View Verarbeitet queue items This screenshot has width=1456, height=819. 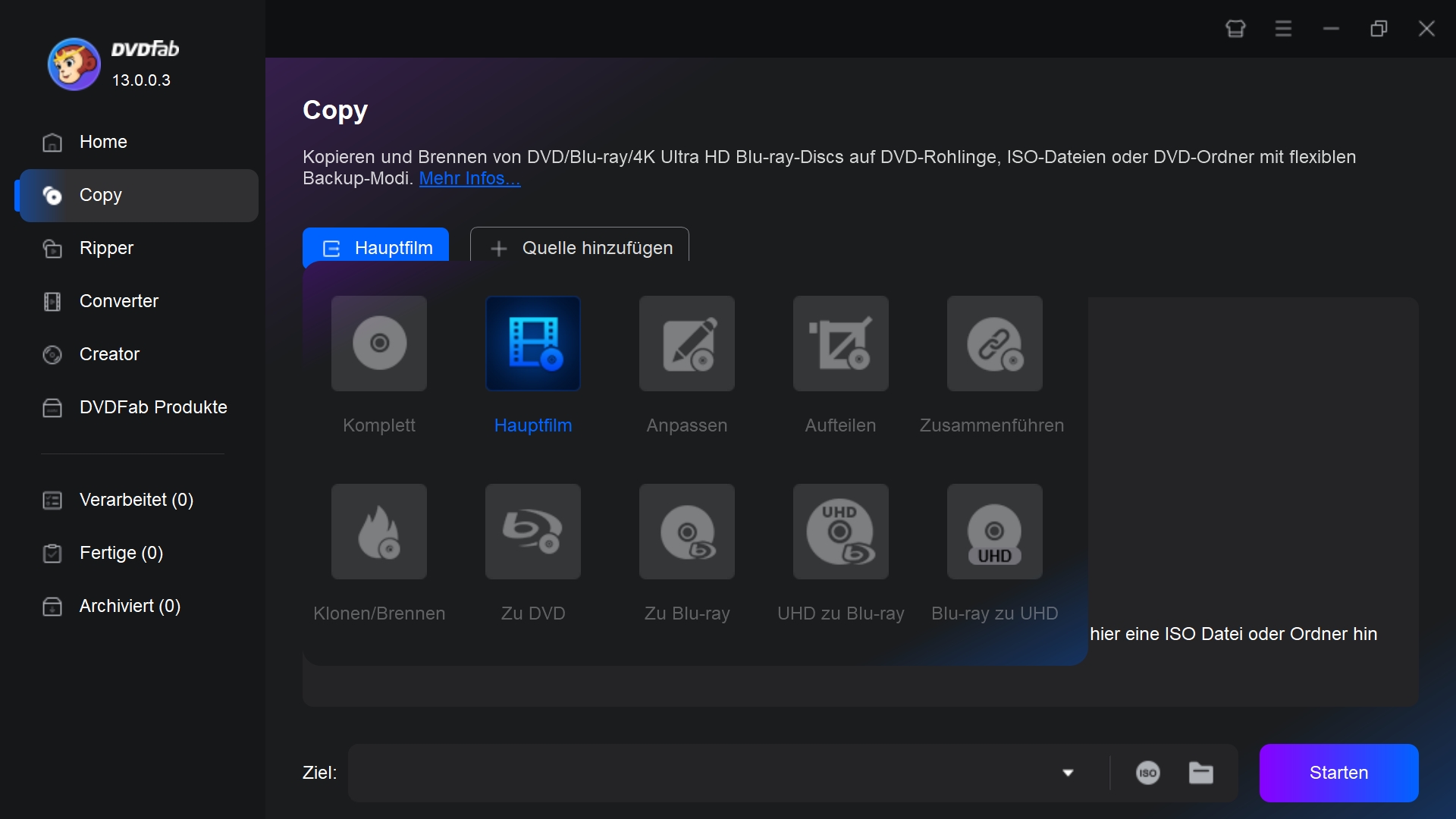pyautogui.click(x=136, y=499)
